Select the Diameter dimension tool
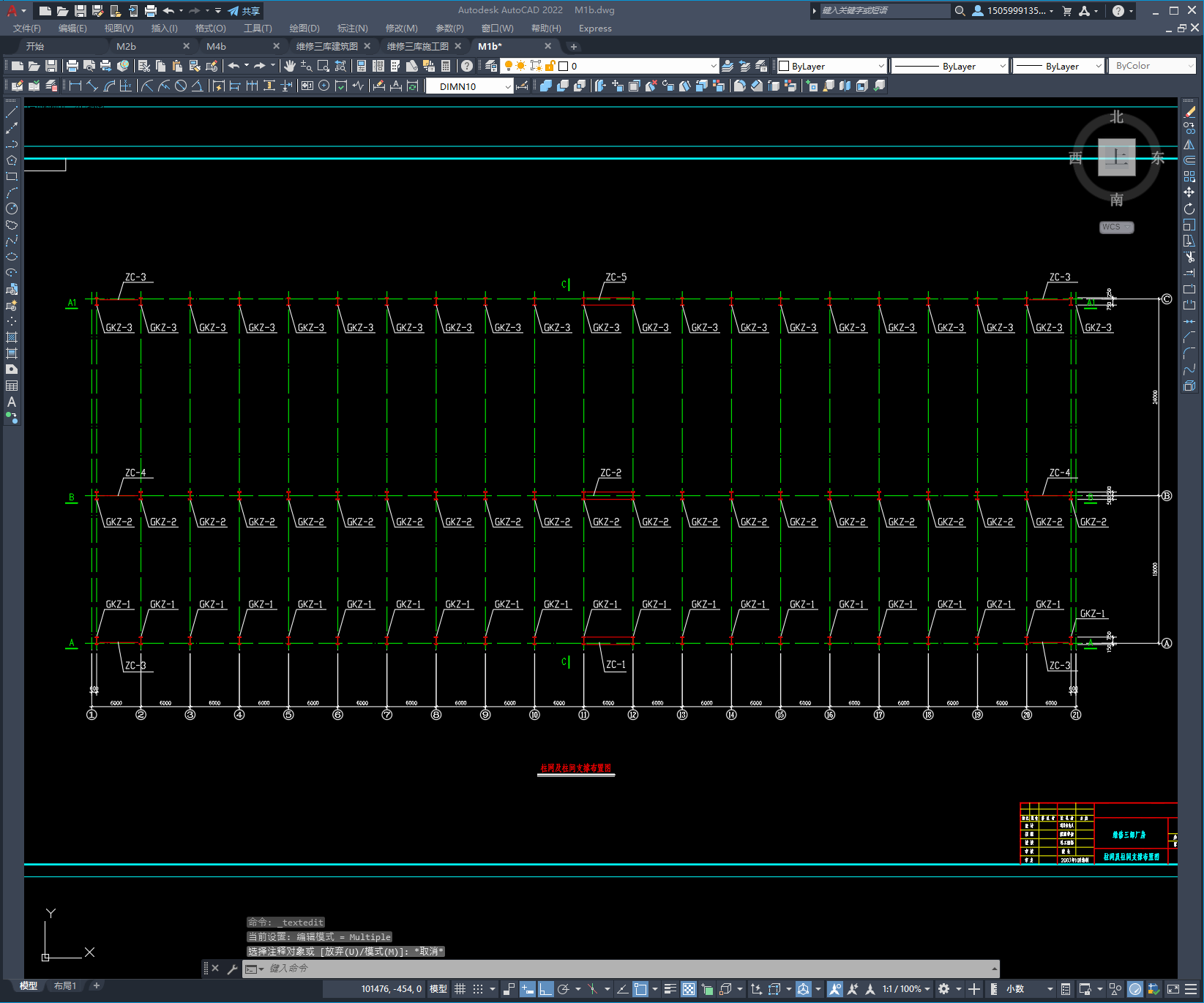Image resolution: width=1204 pixels, height=1003 pixels. click(x=181, y=86)
